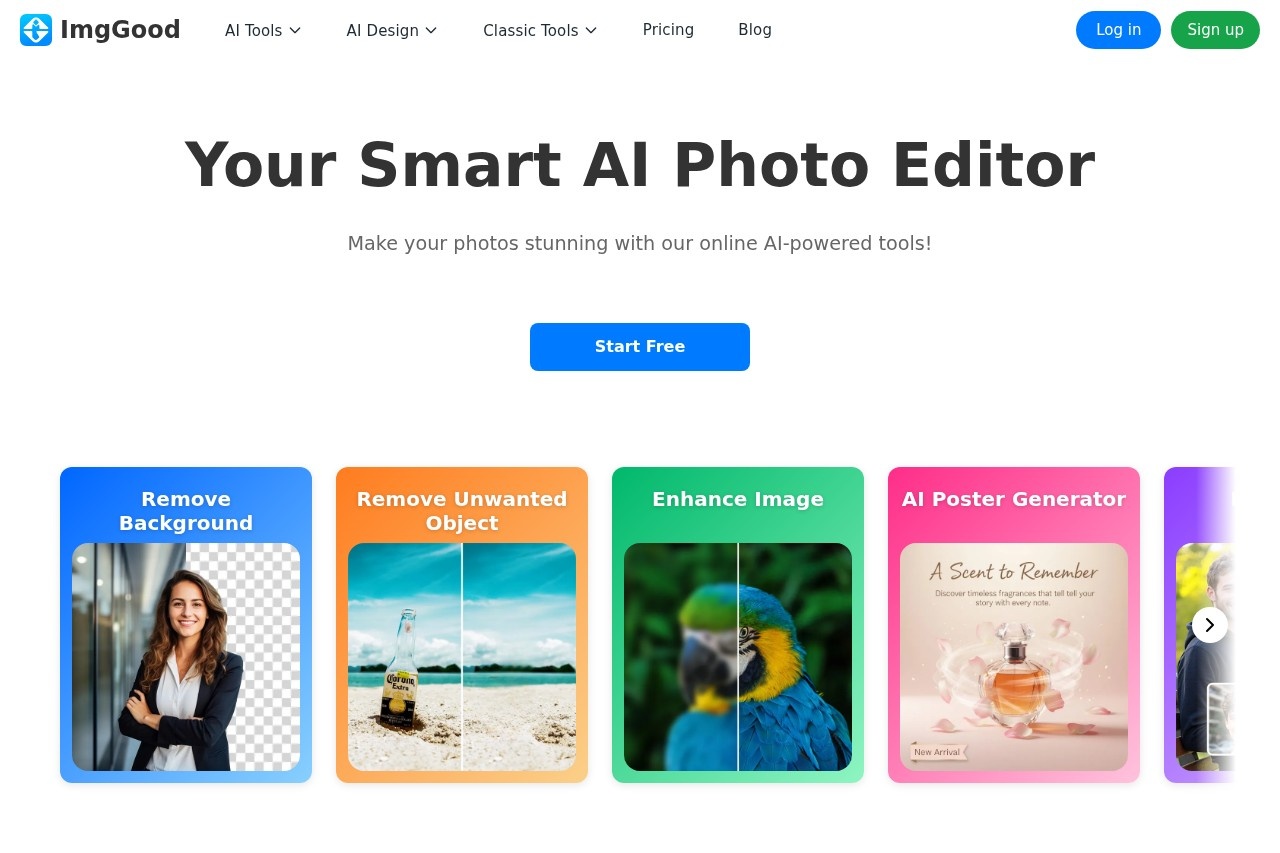Image resolution: width=1280 pixels, height=853 pixels.
Task: Click the Corona bottle before/after divider
Action: point(462,657)
